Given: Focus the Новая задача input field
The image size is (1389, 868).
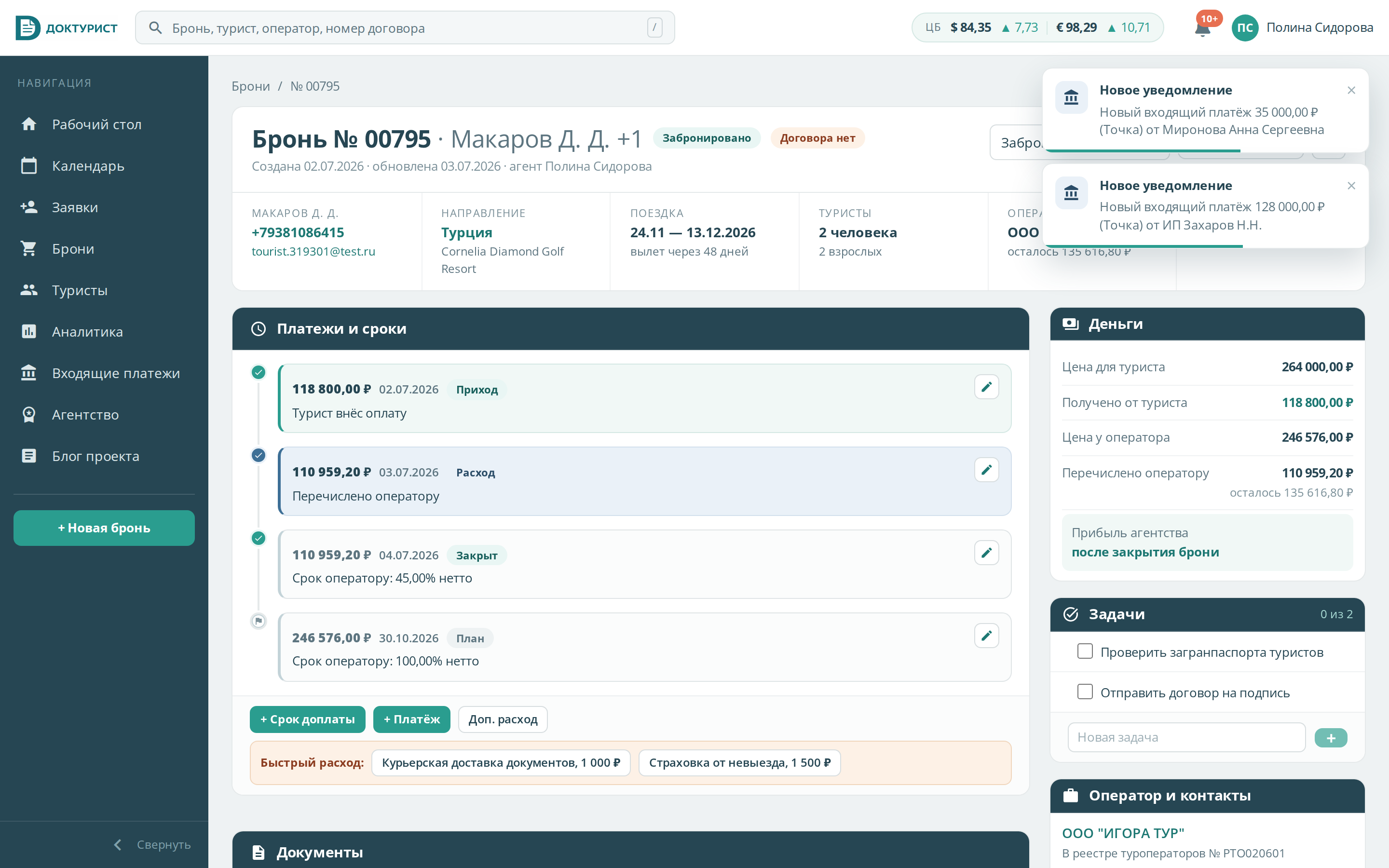Looking at the screenshot, I should [1186, 738].
